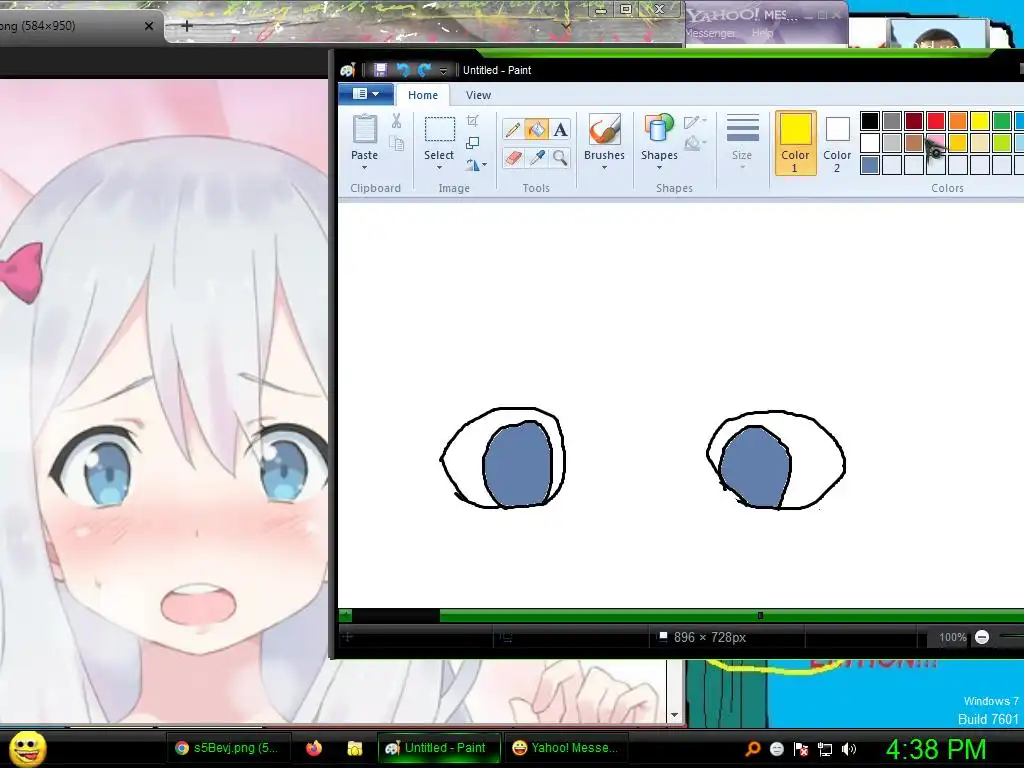The image size is (1024, 768).
Task: Undo the last action in Paint
Action: 403,70
